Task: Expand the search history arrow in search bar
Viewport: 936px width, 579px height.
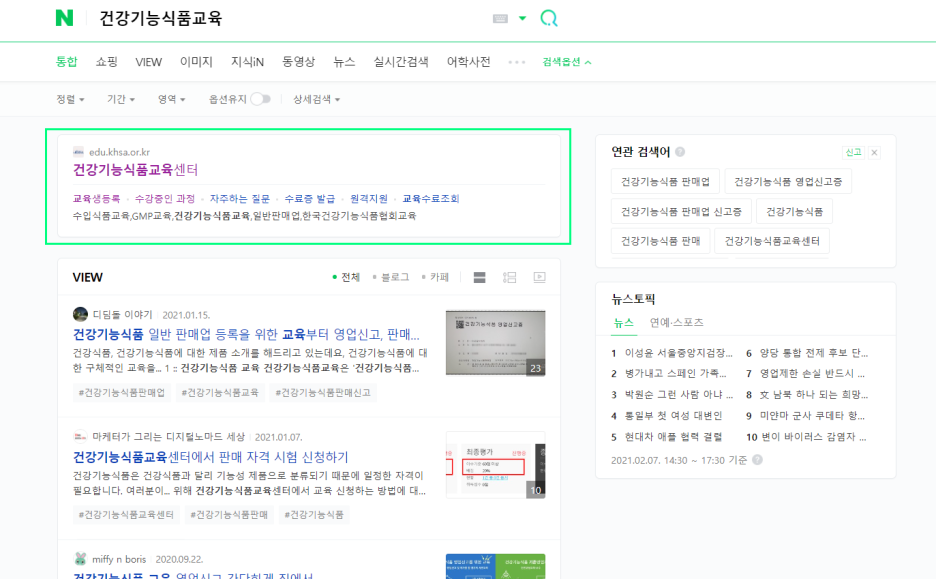Action: (x=522, y=19)
